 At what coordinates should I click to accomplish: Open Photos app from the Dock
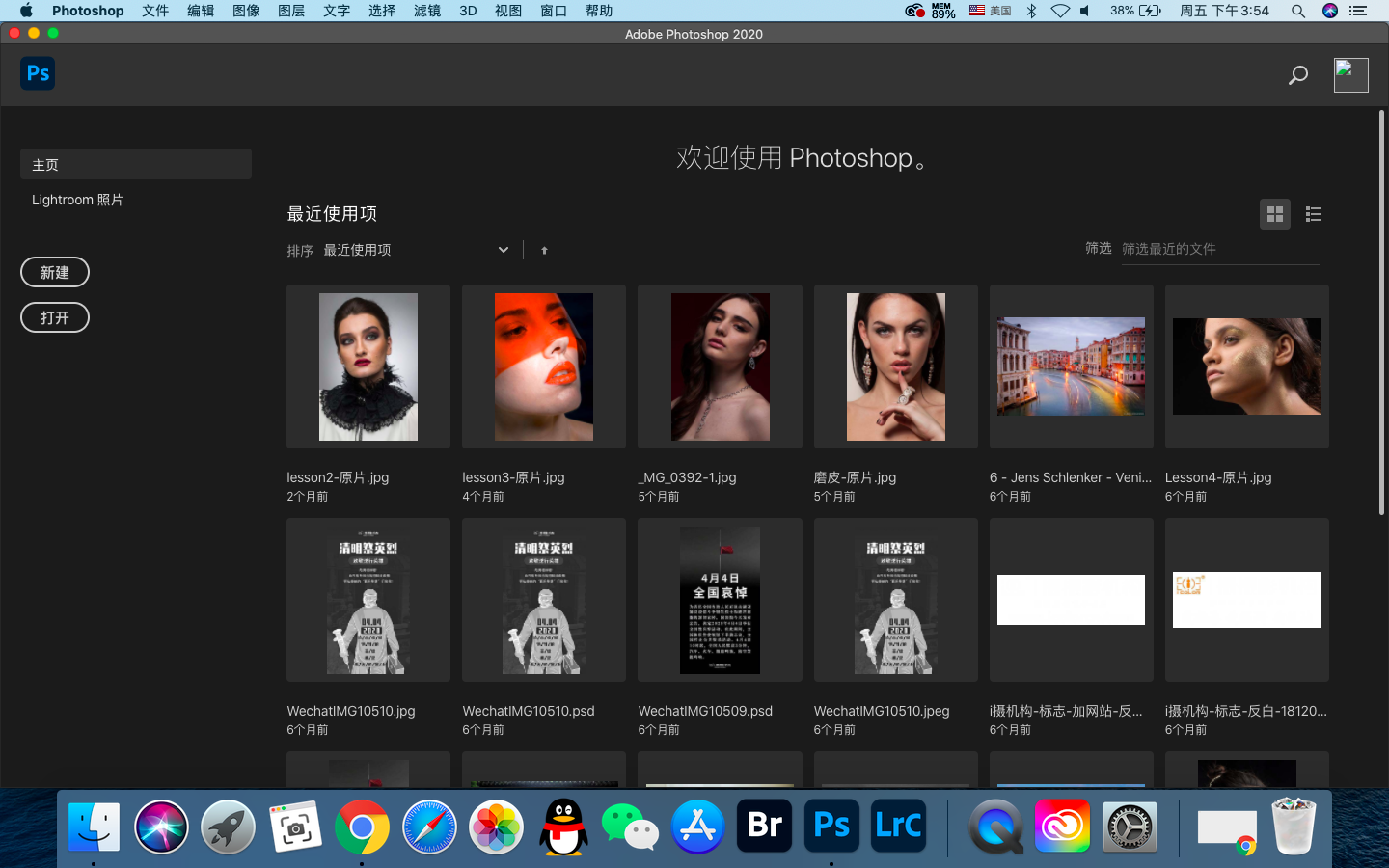[496, 827]
